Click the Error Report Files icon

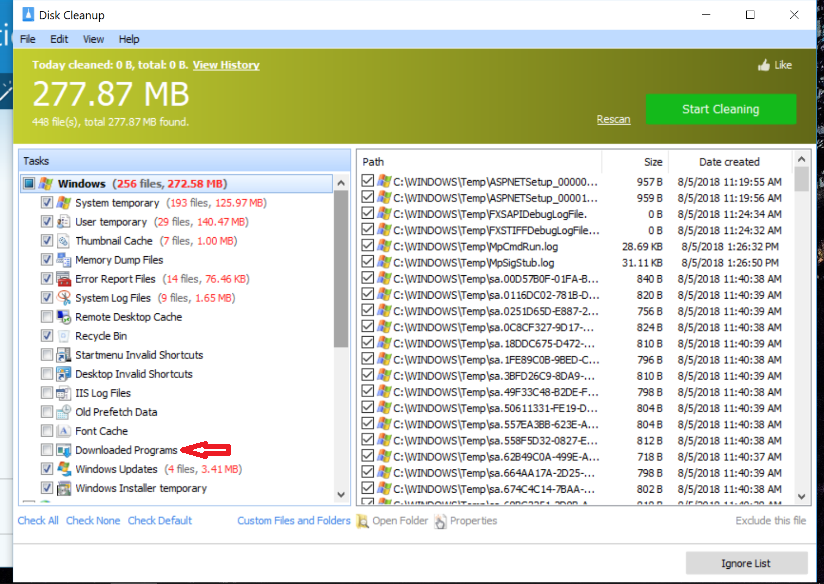tap(64, 279)
